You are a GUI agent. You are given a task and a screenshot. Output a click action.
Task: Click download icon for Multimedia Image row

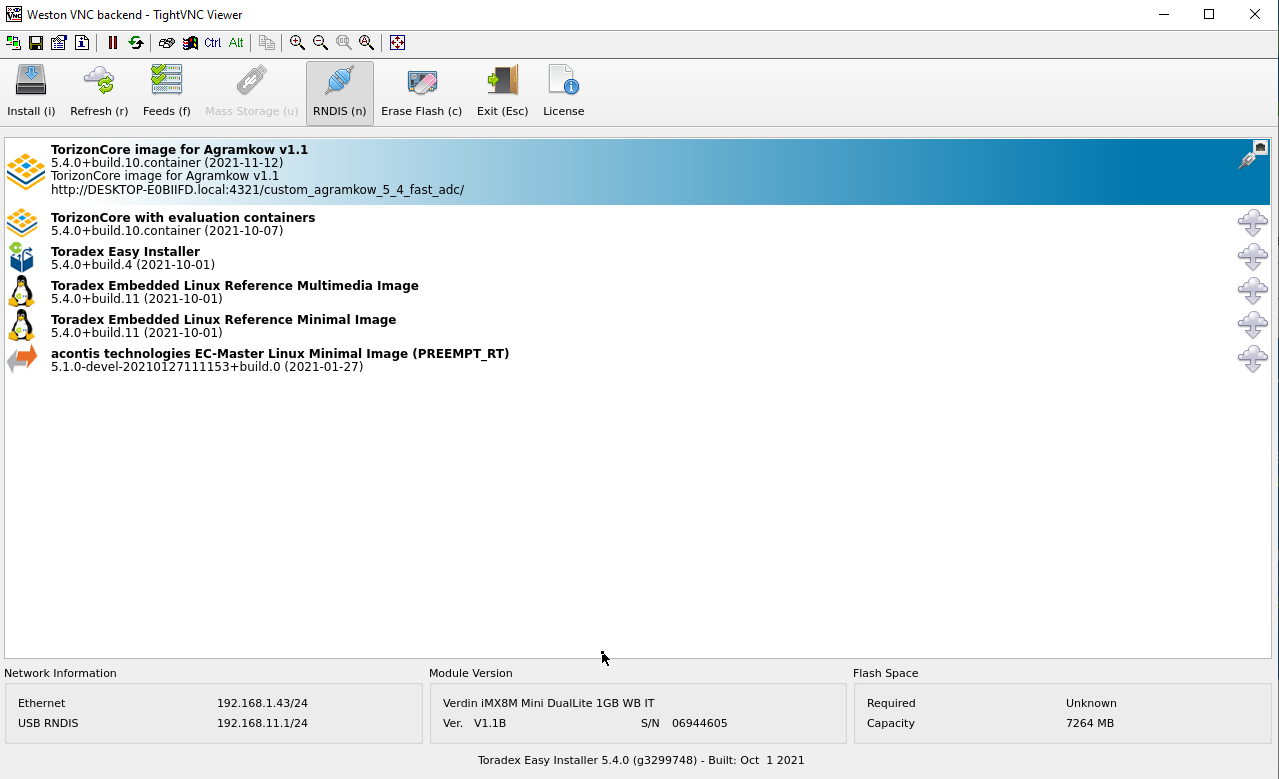pyautogui.click(x=1253, y=291)
